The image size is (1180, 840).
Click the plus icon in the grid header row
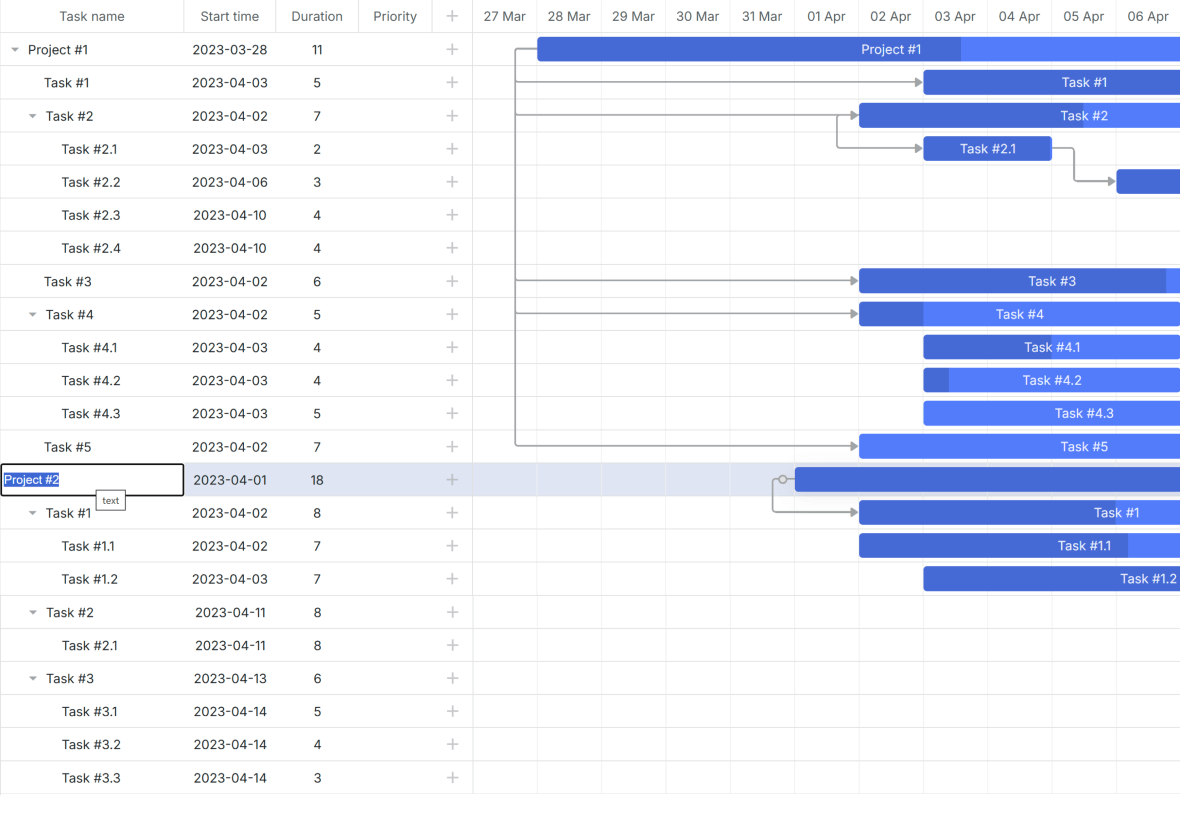click(x=452, y=16)
